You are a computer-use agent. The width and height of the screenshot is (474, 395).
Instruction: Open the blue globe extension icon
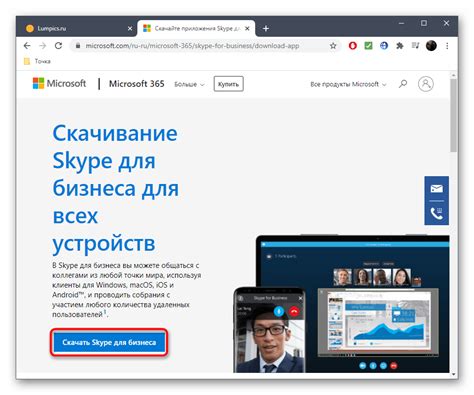(x=384, y=46)
